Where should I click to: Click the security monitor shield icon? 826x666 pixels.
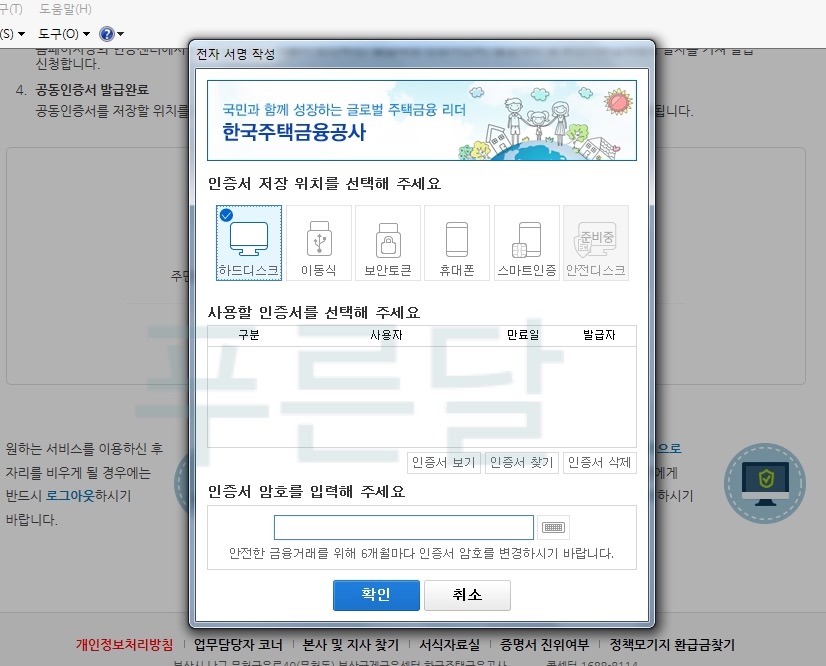pyautogui.click(x=765, y=483)
